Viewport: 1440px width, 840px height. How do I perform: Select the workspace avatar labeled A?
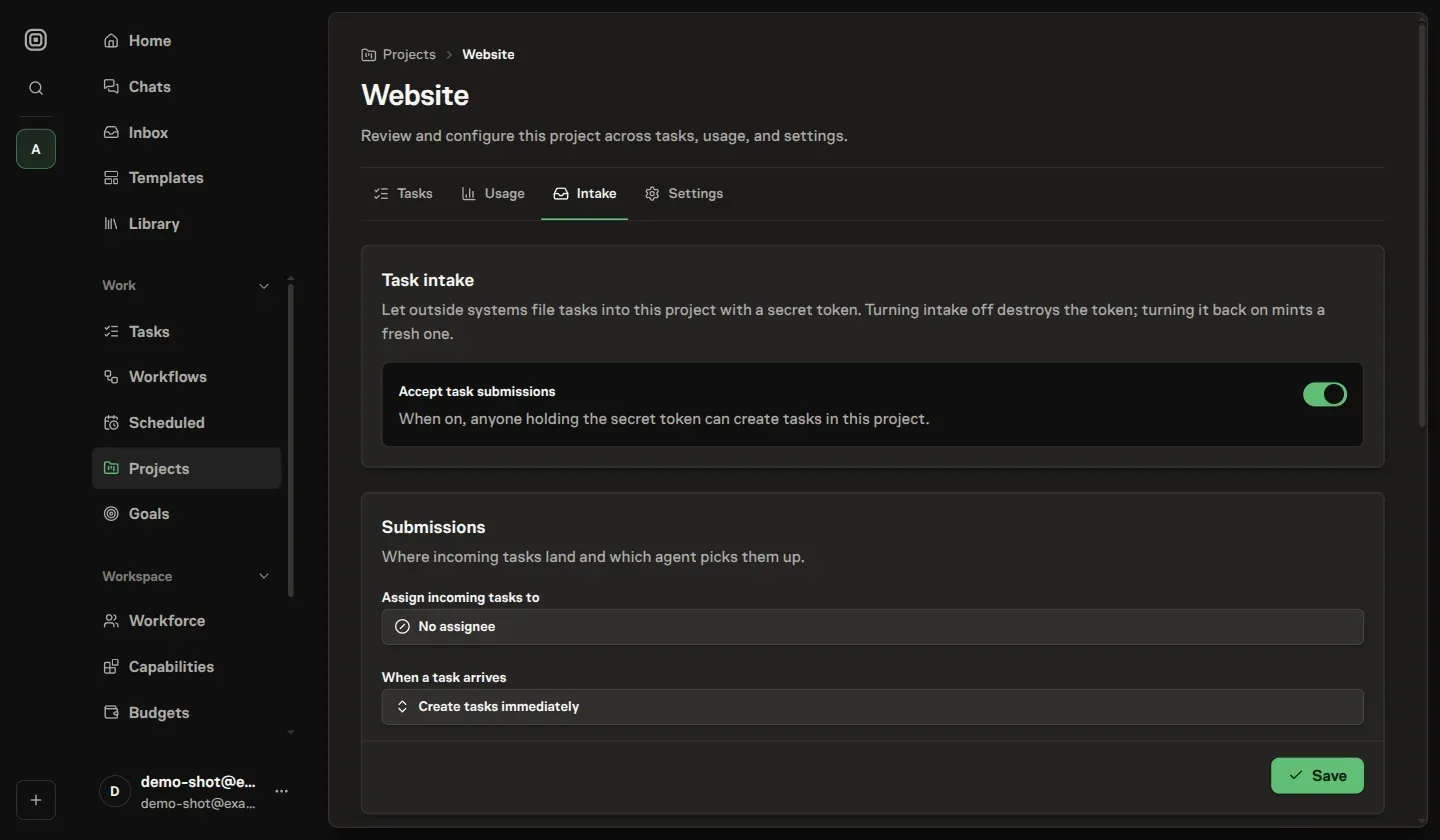(36, 149)
